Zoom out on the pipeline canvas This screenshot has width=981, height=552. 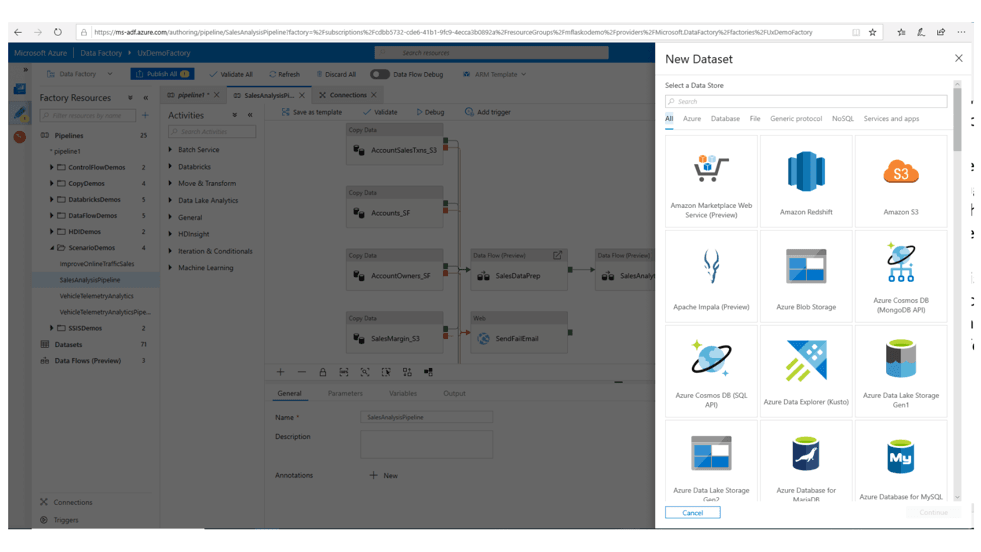pos(302,372)
